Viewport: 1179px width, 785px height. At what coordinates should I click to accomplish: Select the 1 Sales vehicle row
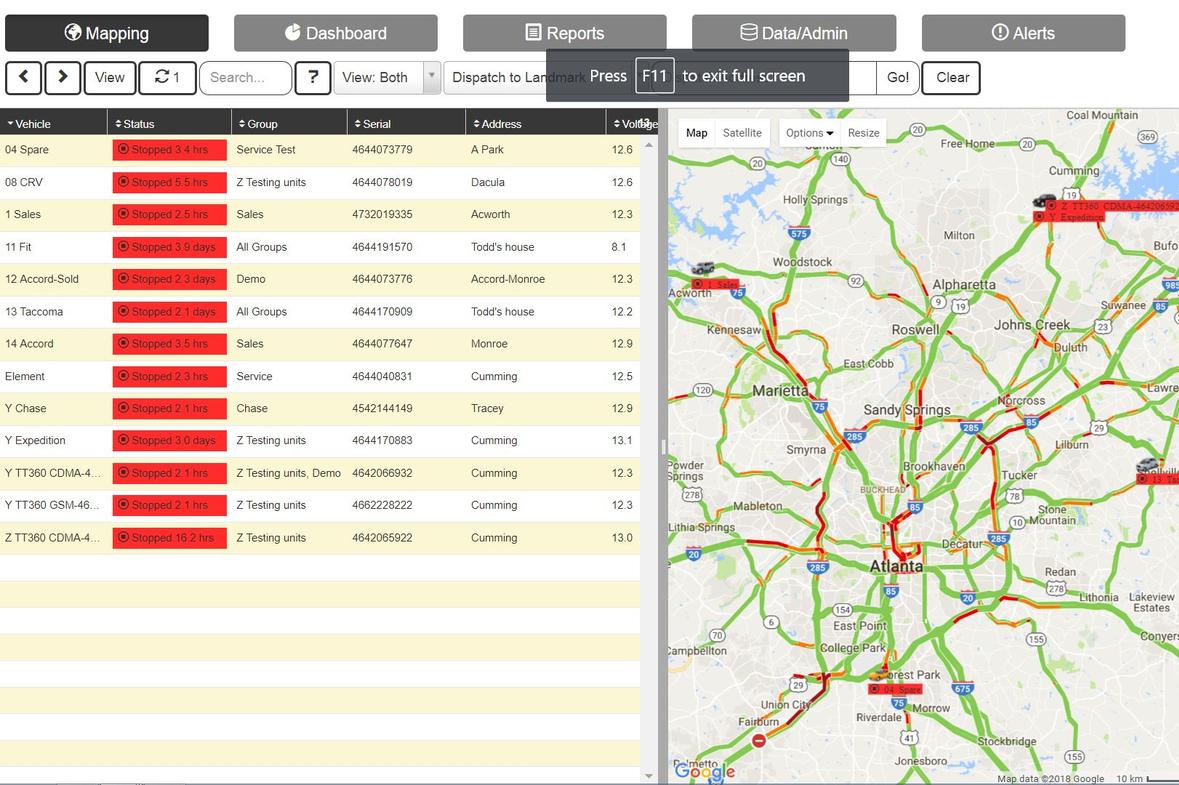[320, 214]
